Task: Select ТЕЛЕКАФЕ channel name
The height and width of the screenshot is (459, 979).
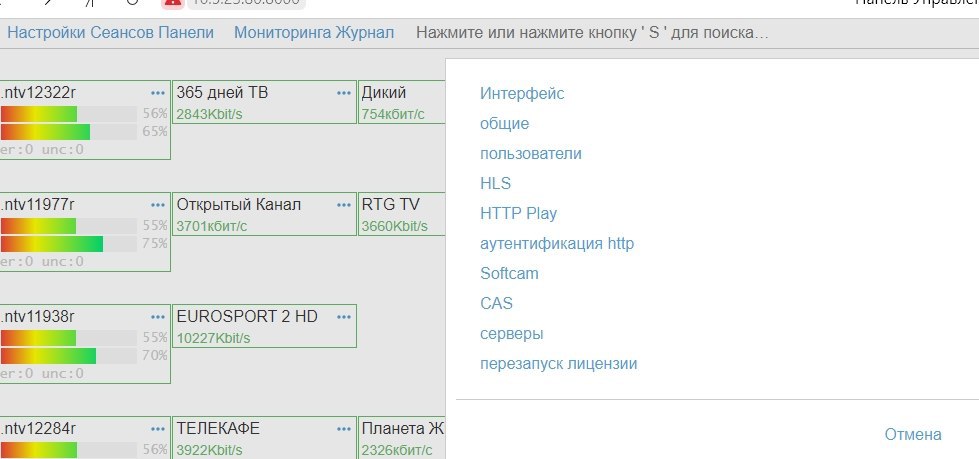Action: pyautogui.click(x=218, y=429)
